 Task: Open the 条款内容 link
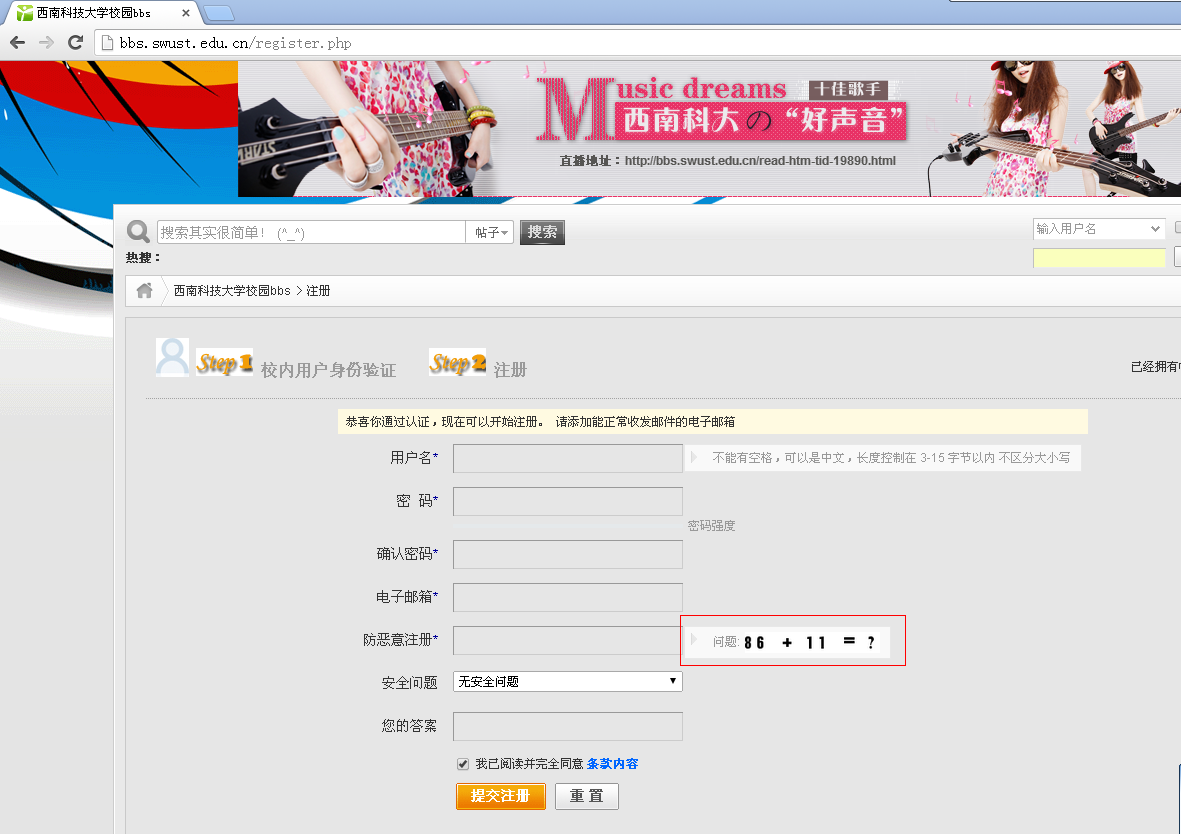pyautogui.click(x=612, y=764)
